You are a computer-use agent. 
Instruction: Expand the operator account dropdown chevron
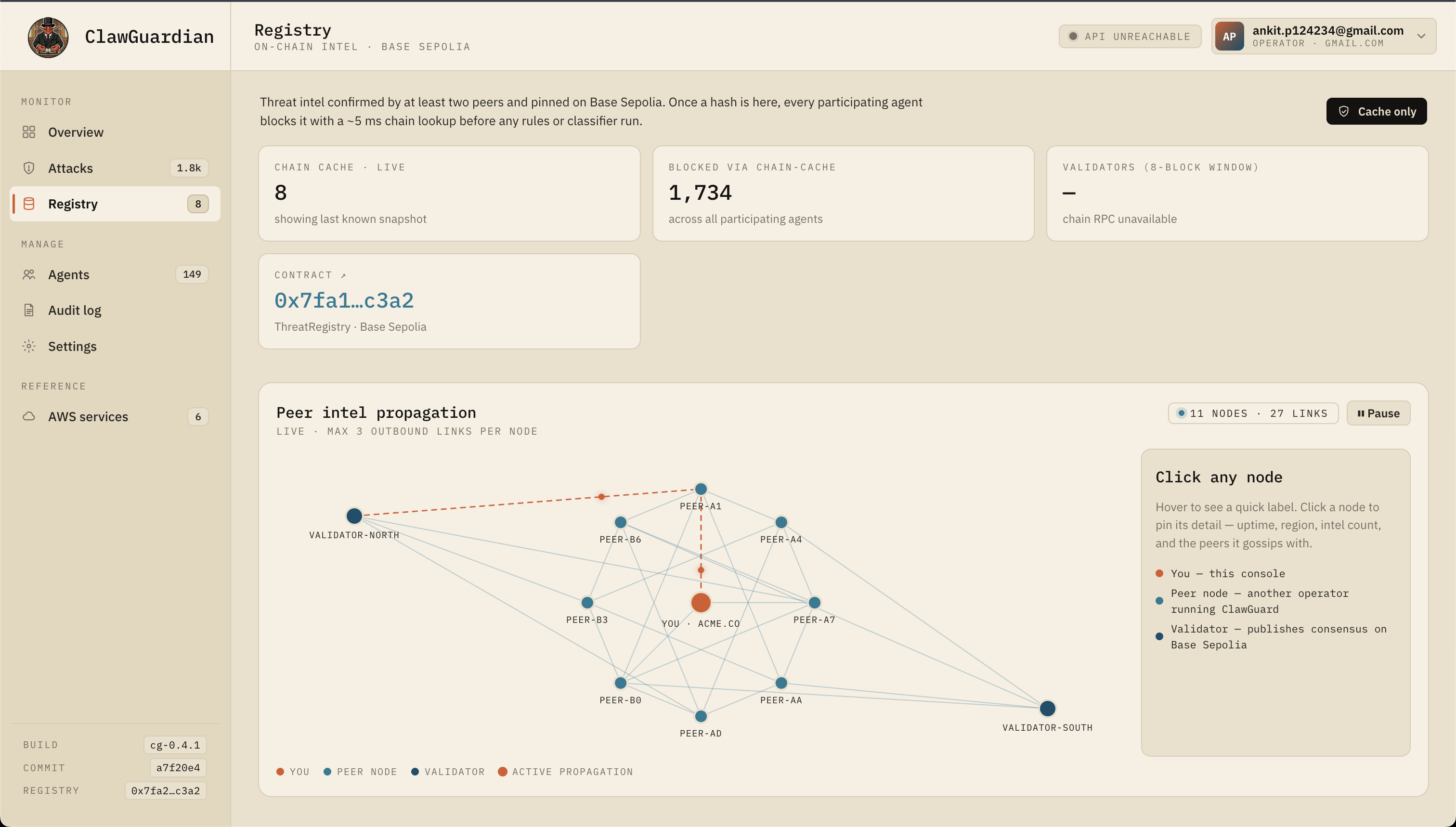tap(1421, 37)
